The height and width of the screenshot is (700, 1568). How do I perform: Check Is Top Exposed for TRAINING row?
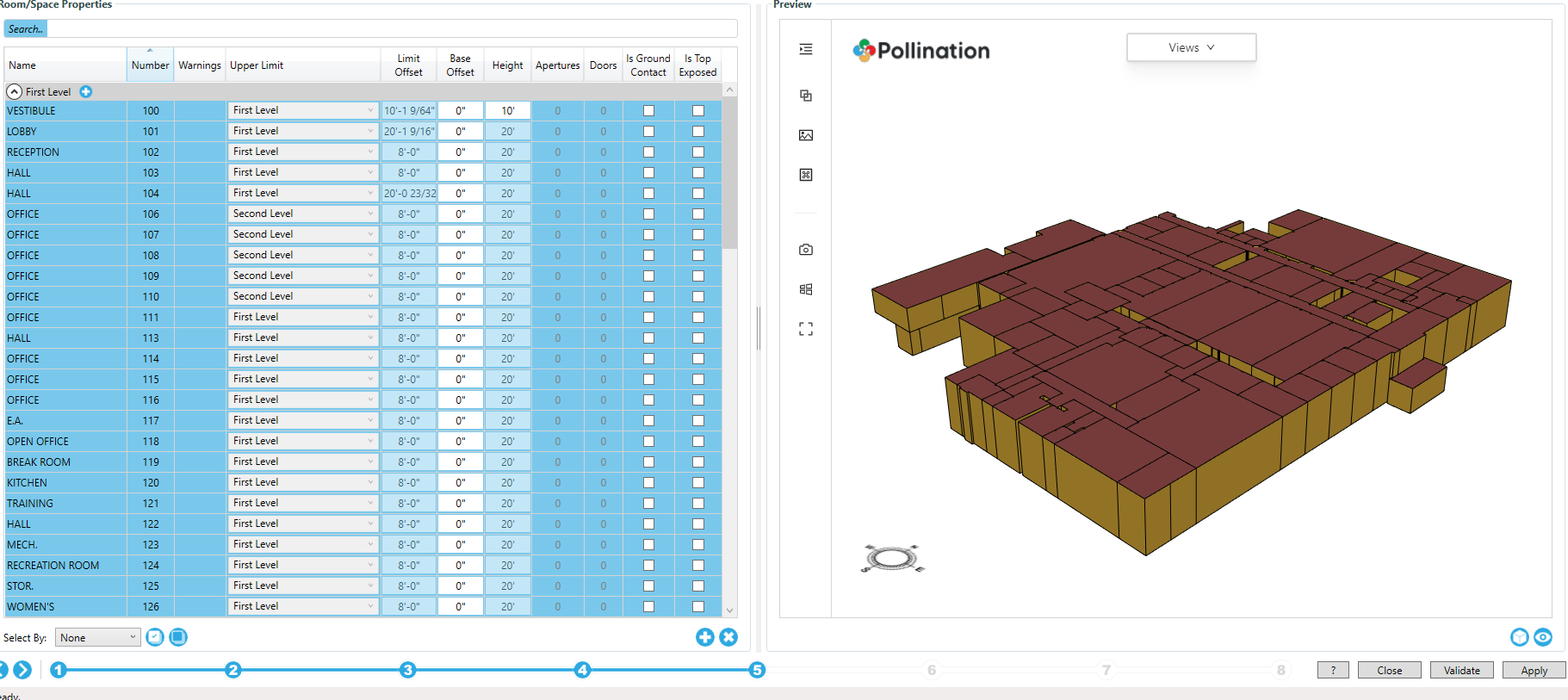(x=698, y=504)
